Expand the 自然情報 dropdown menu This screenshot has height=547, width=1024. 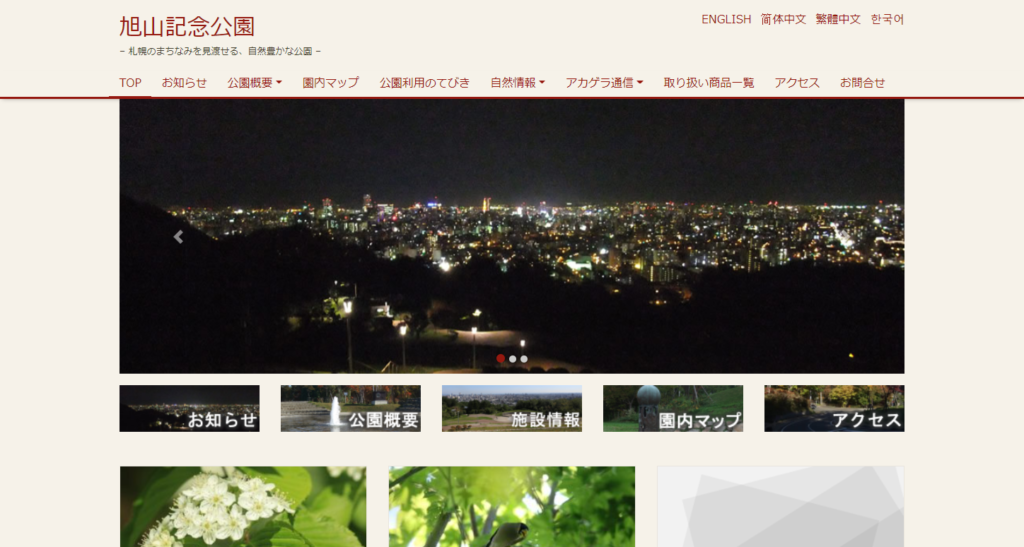pyautogui.click(x=517, y=83)
